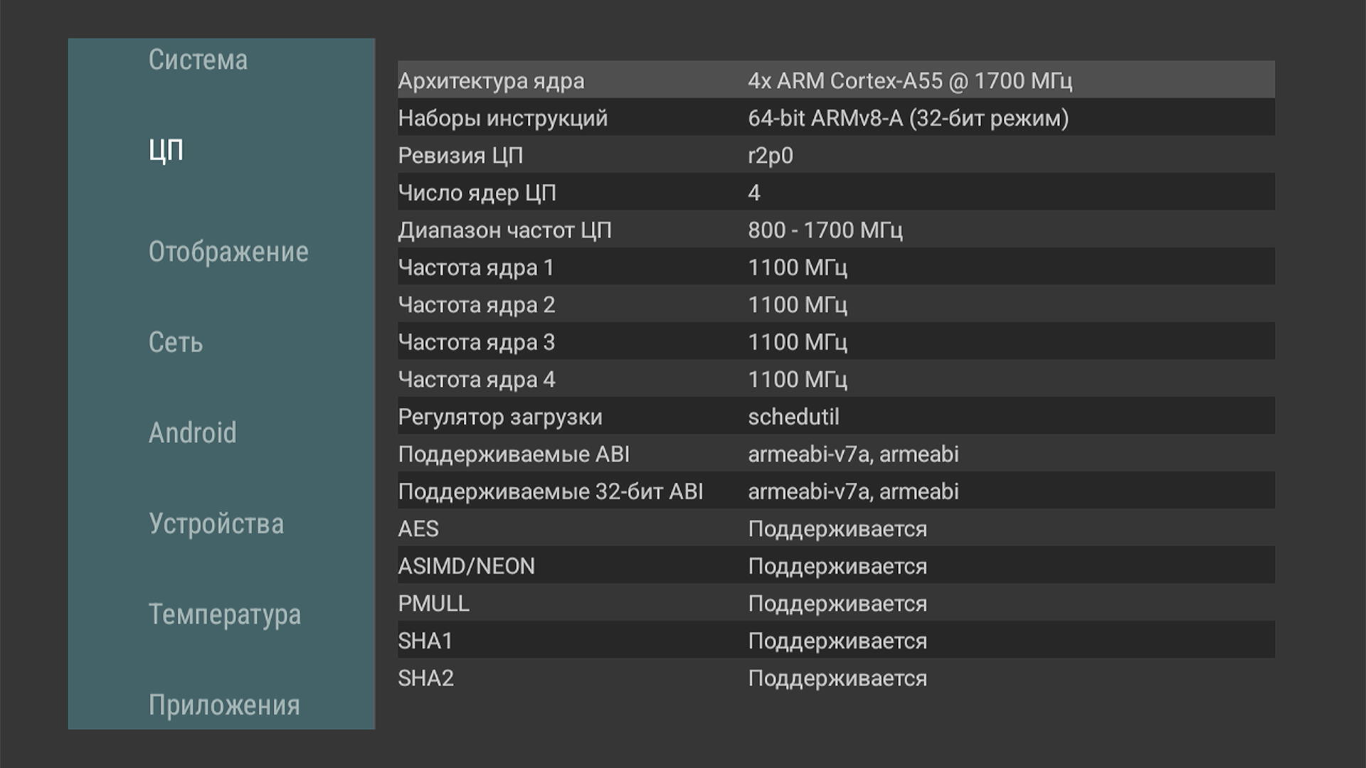This screenshot has width=1366, height=768.
Task: Open the Сеть sidebar section
Action: tap(176, 343)
